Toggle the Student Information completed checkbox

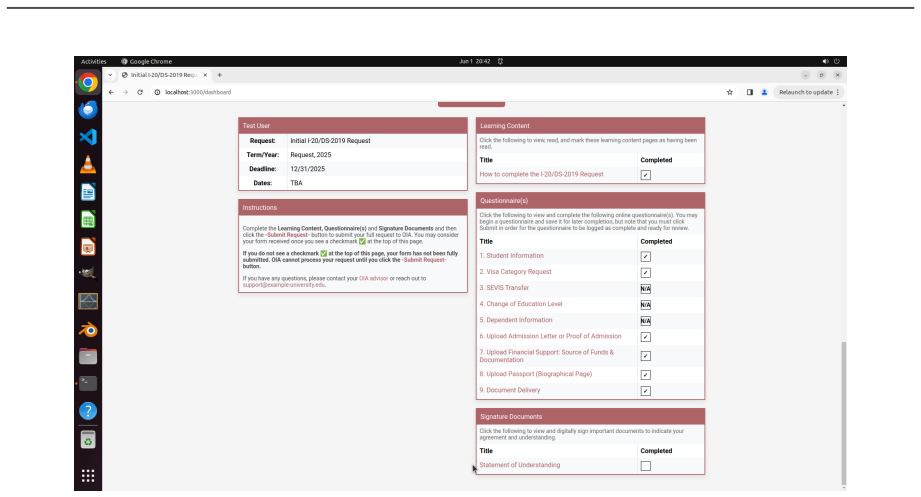646,257
